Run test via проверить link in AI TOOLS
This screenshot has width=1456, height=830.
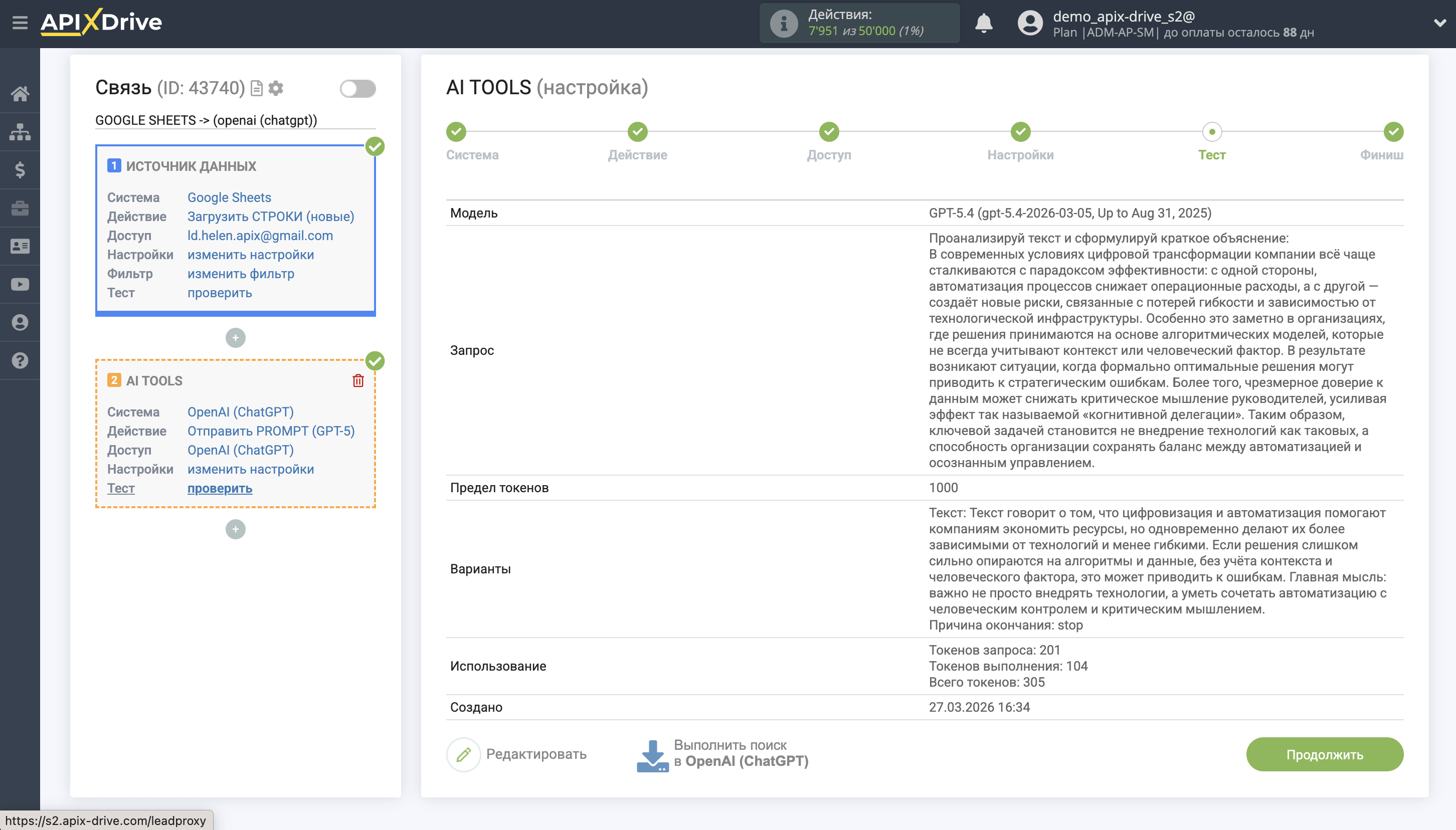(220, 488)
